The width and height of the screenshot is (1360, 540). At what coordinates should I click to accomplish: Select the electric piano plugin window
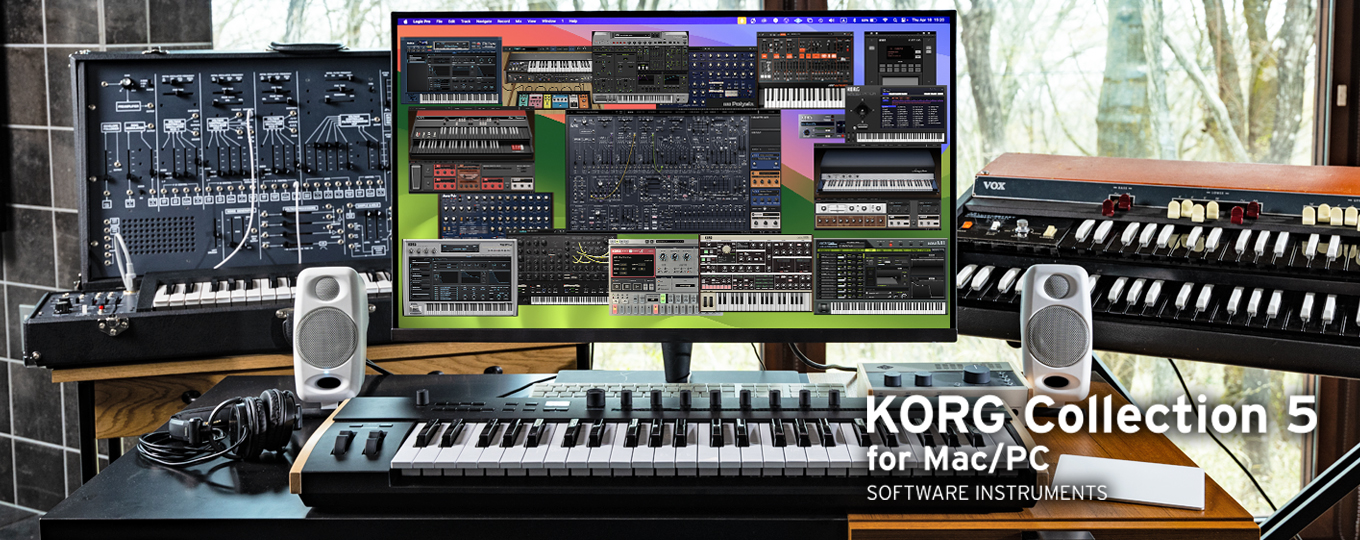(878, 187)
